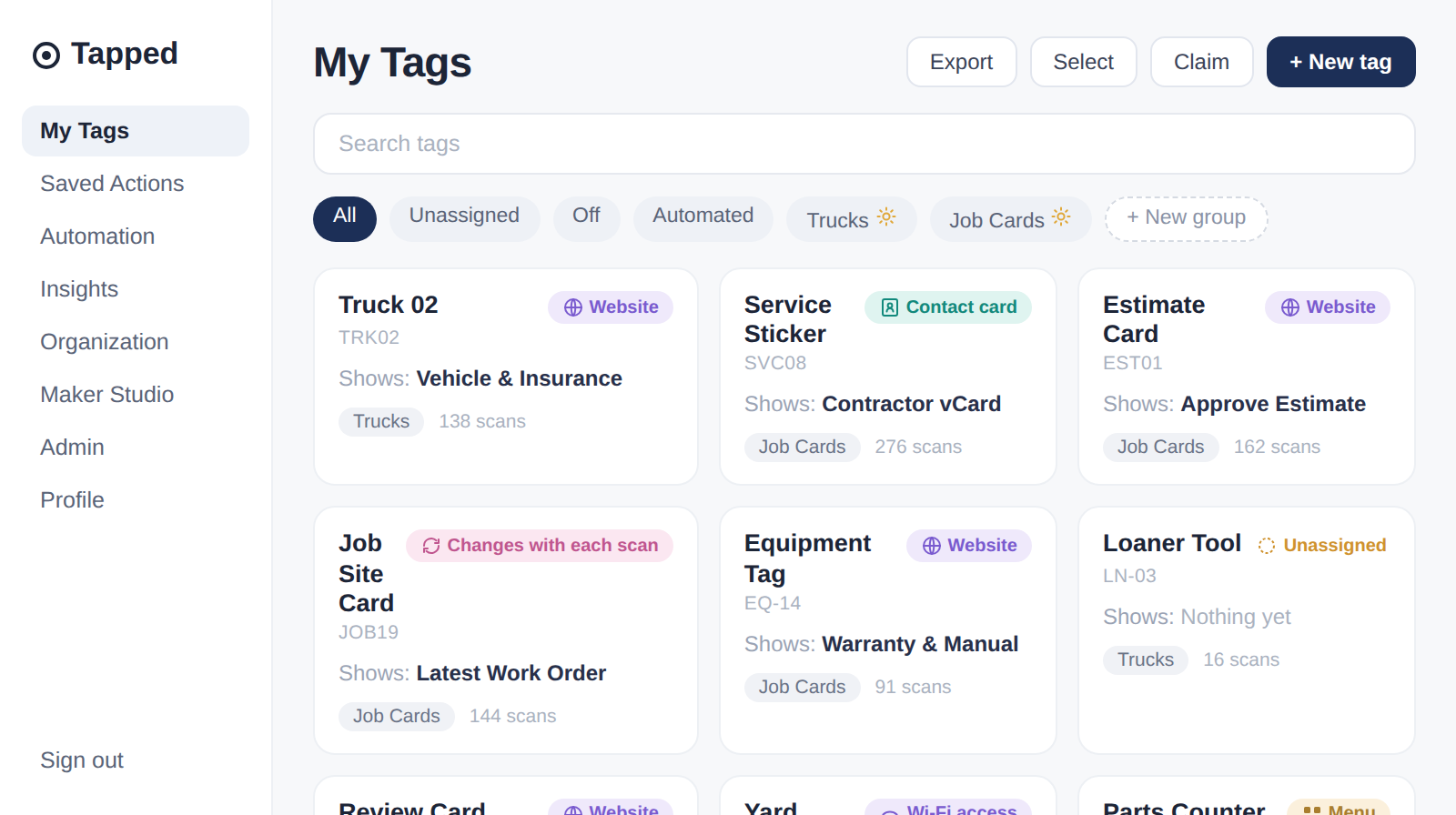Open the Equipment Tag title

tap(808, 558)
